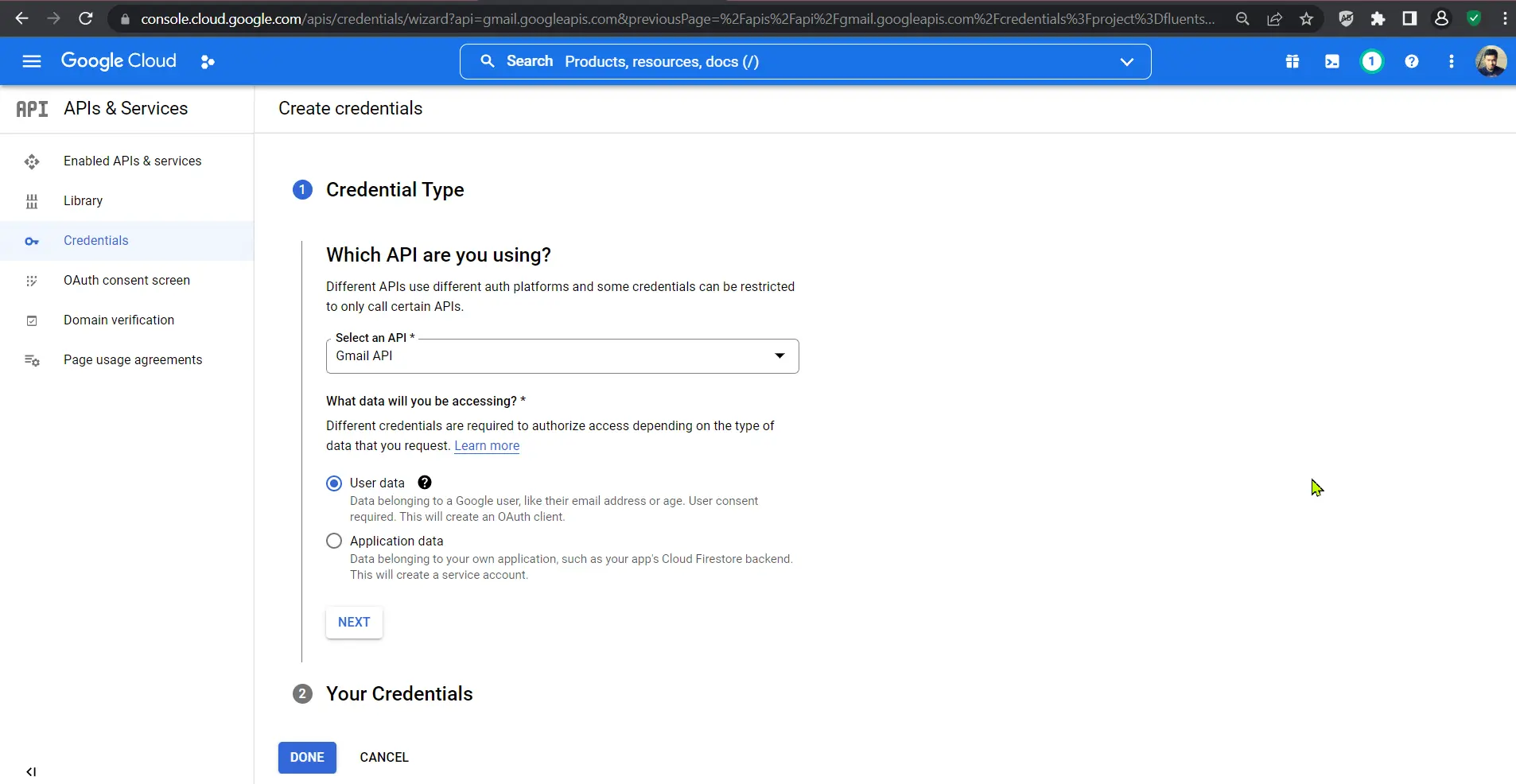Open the three-dot settings menu in header
This screenshot has width=1516, height=784.
coord(1452,61)
